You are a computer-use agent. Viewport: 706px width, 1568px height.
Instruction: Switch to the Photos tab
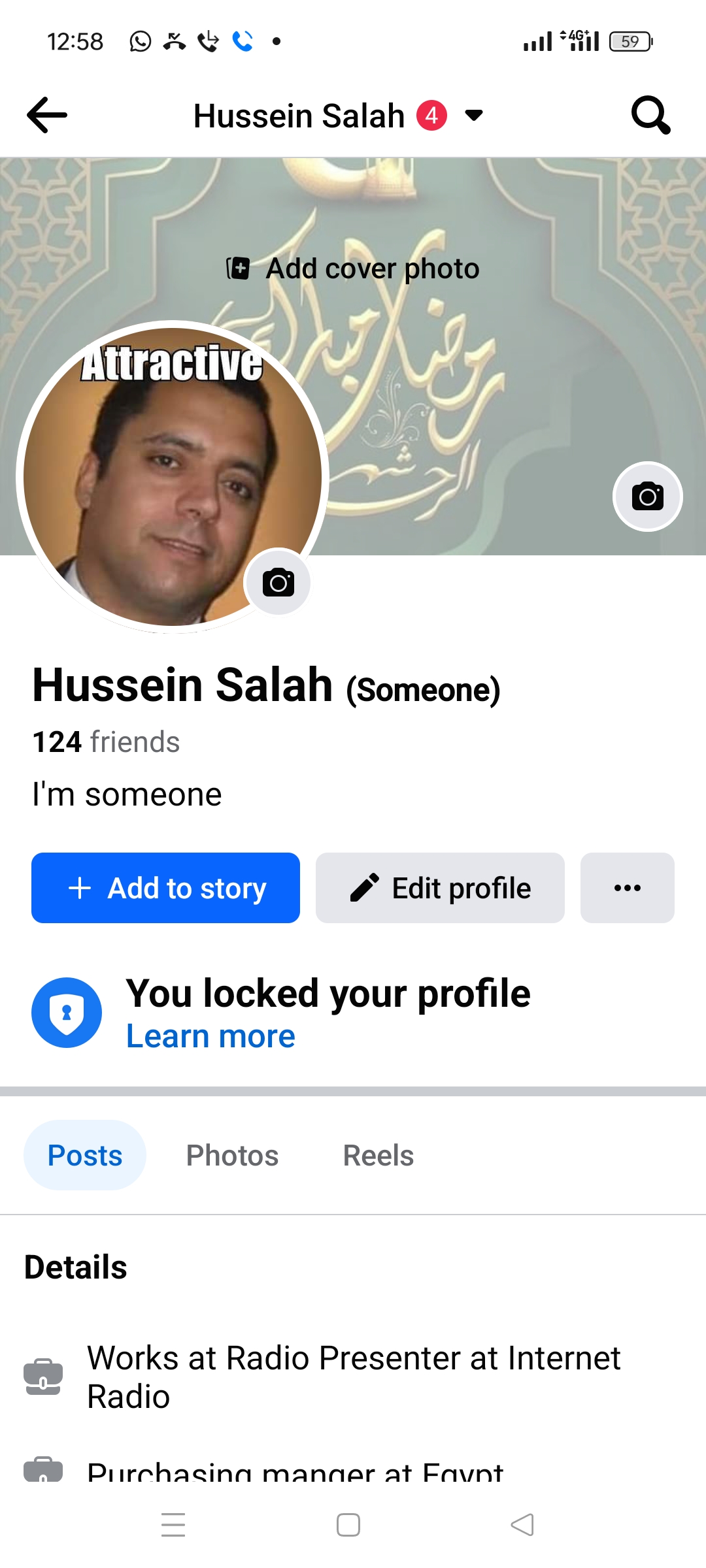click(x=232, y=1155)
